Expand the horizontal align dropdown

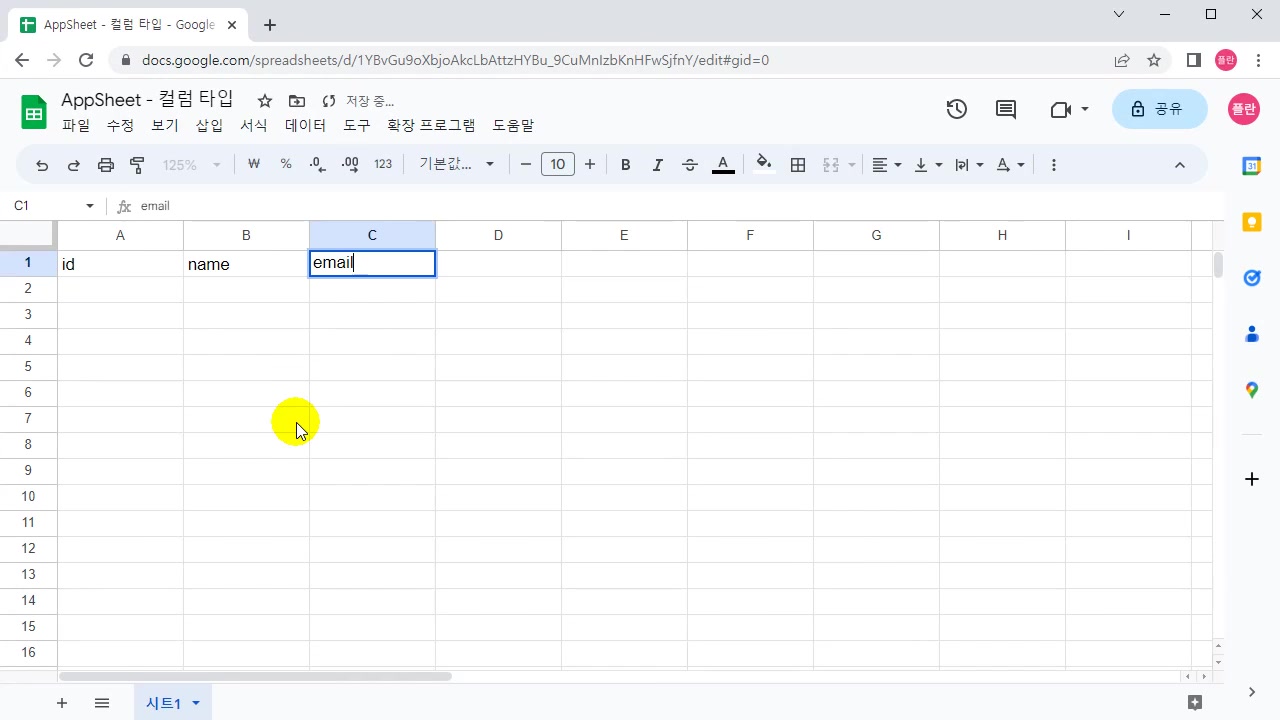(x=886, y=165)
